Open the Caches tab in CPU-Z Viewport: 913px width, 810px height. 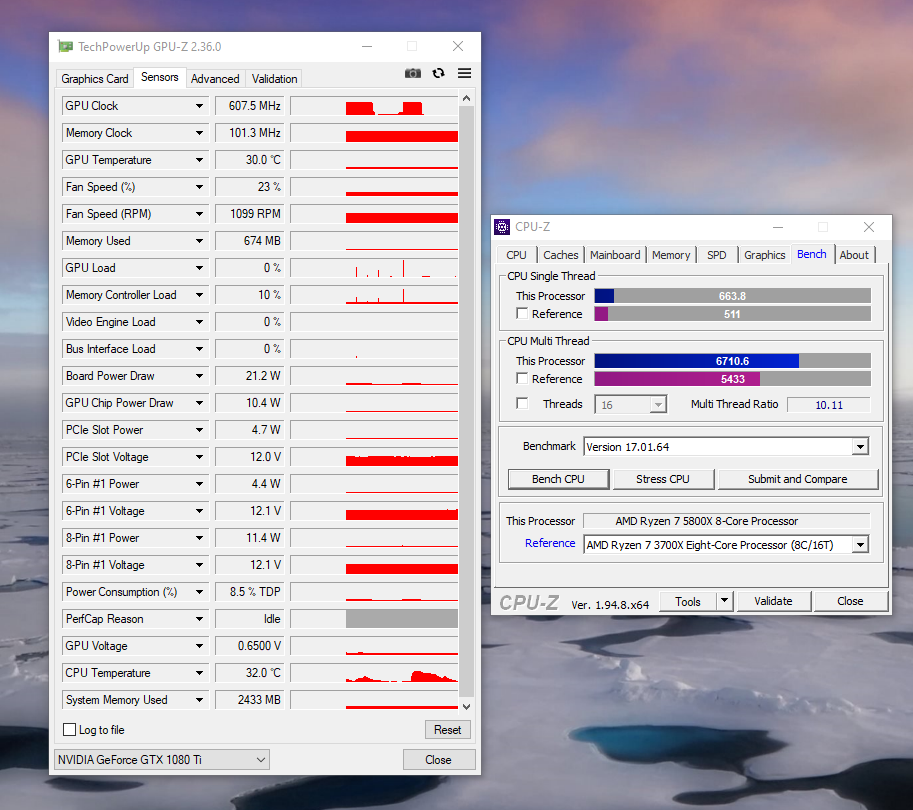tap(561, 255)
